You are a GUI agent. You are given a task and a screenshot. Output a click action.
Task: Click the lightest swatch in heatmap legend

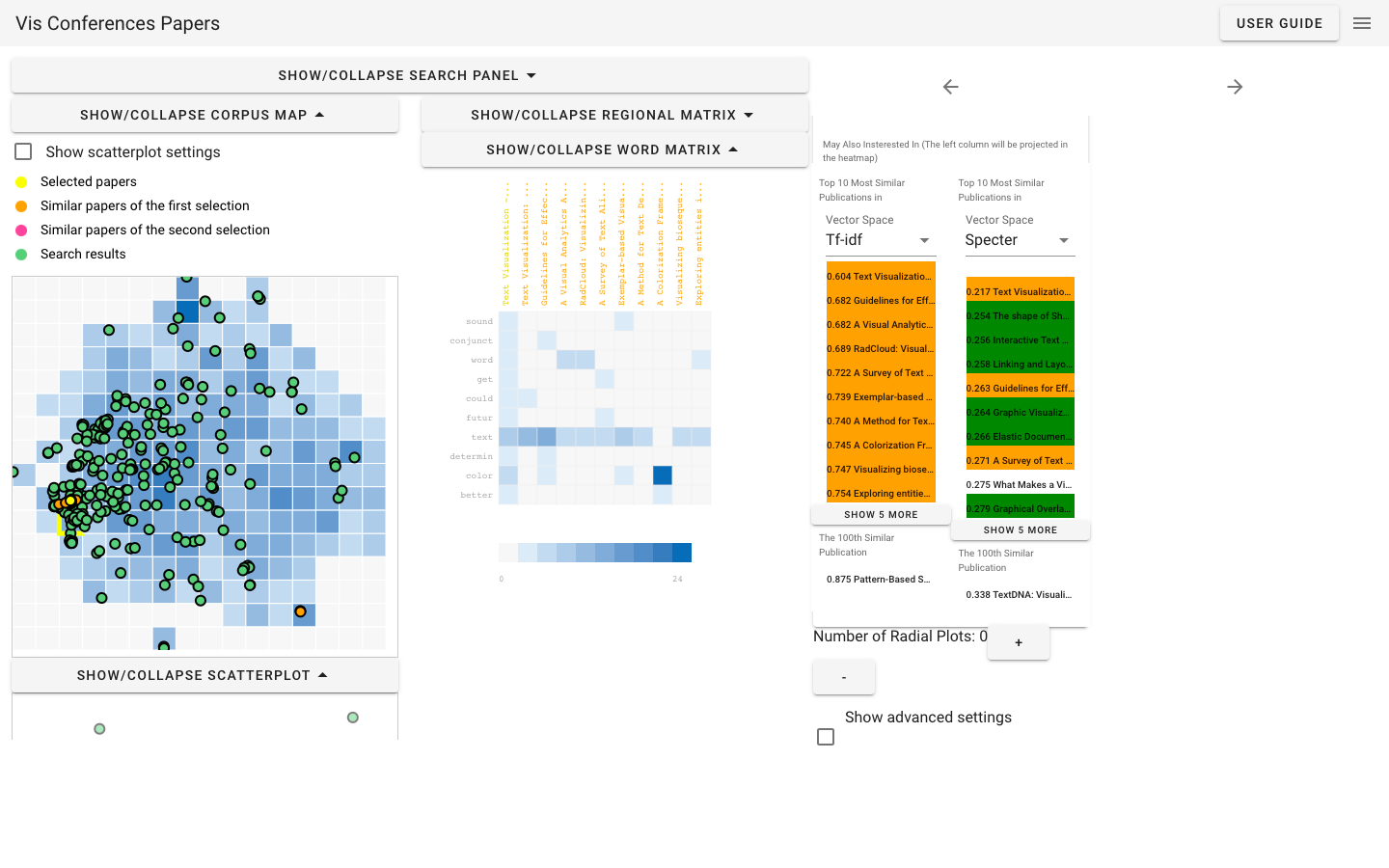[508, 553]
